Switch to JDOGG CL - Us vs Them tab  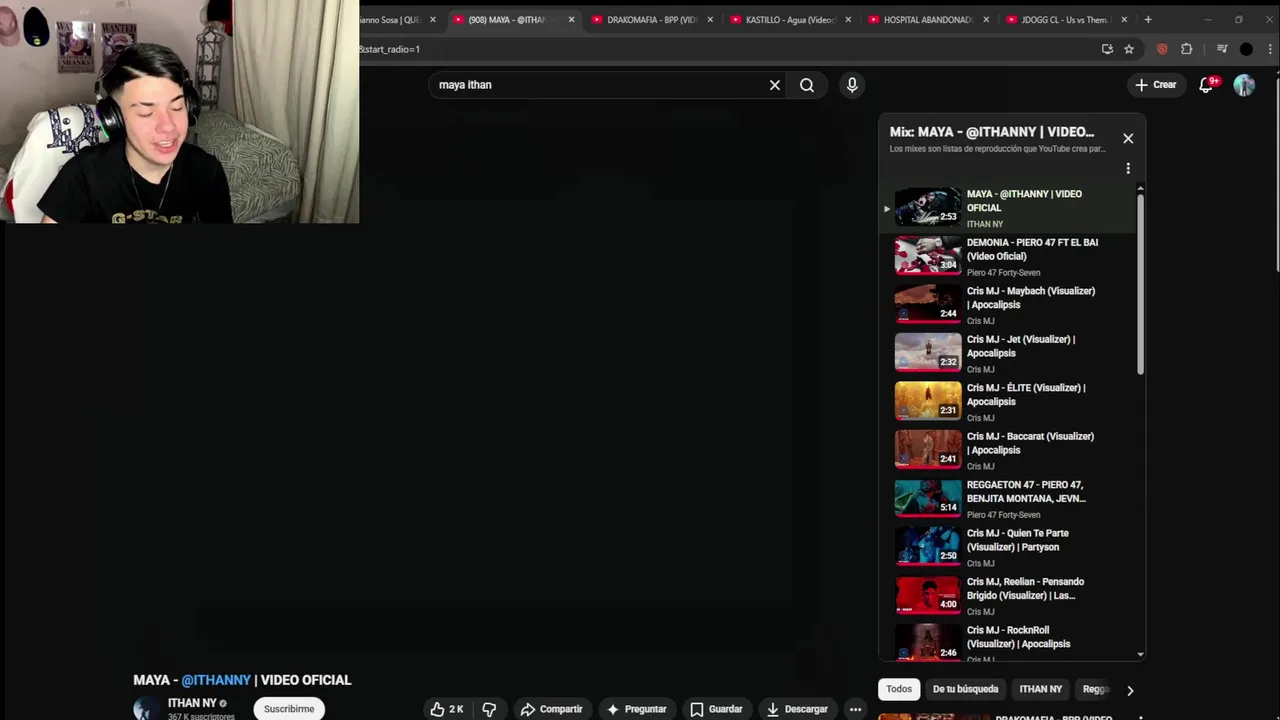[1067, 19]
